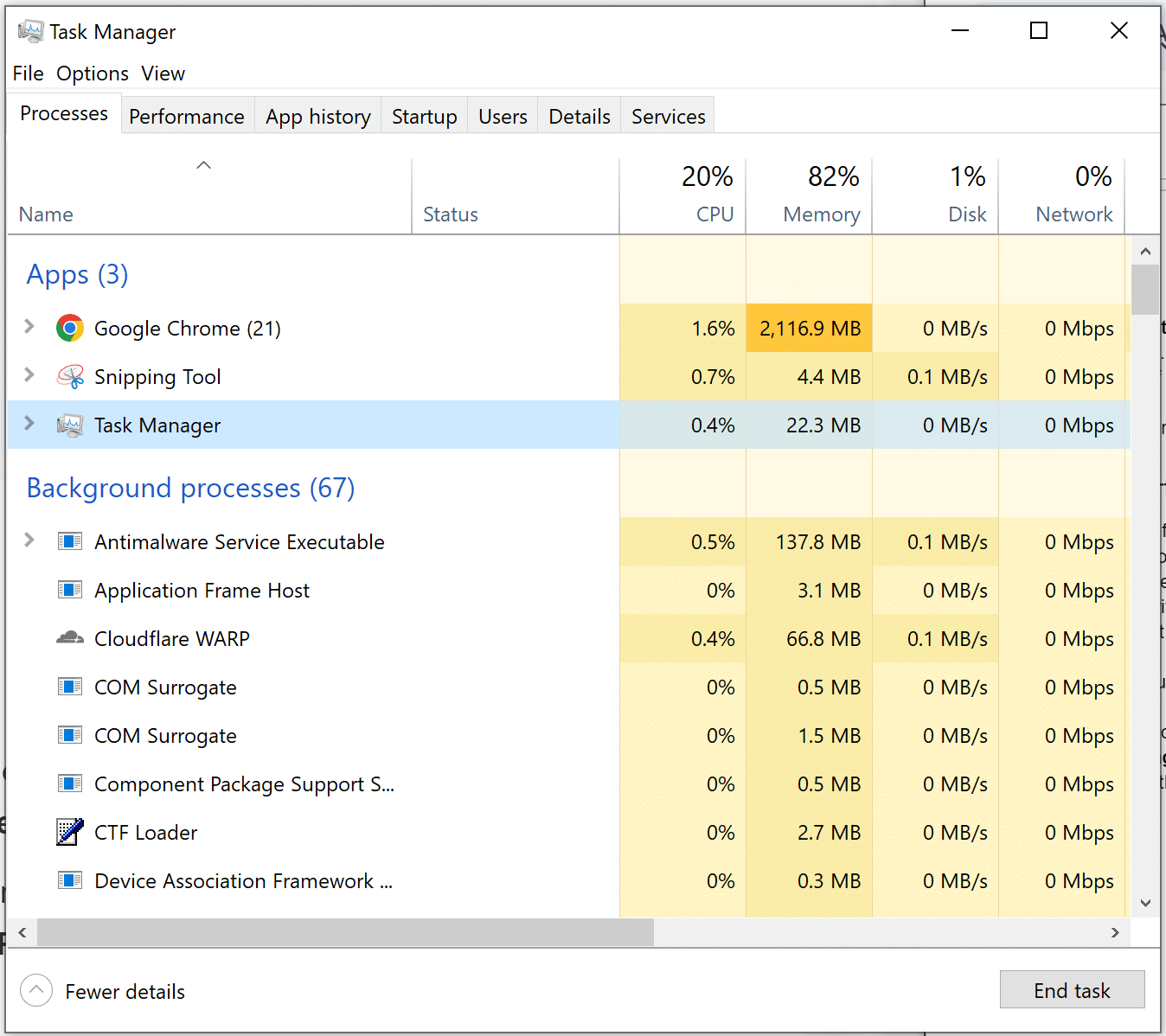Image resolution: width=1166 pixels, height=1036 pixels.
Task: Click the Device Association Framework icon
Action: click(70, 881)
